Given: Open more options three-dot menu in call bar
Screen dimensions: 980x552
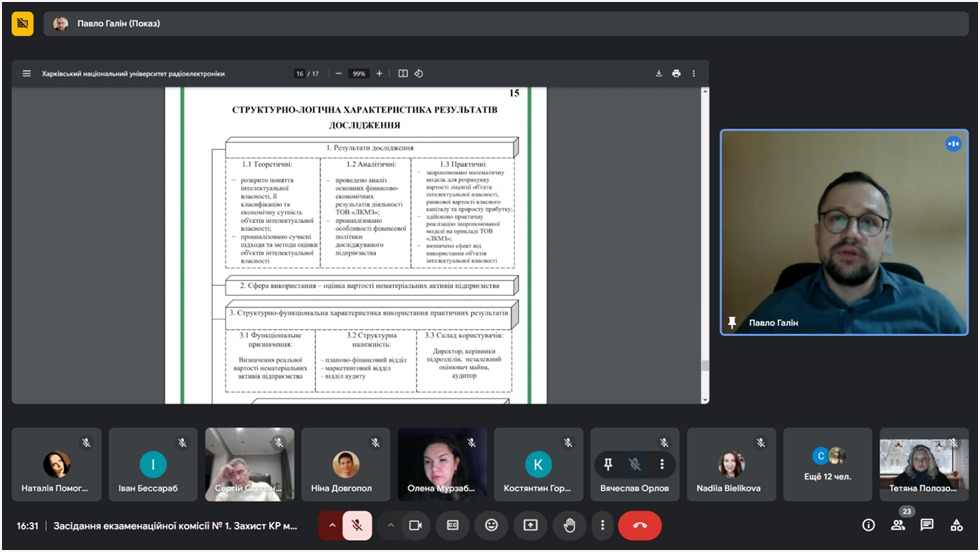Looking at the screenshot, I should pyautogui.click(x=602, y=525).
